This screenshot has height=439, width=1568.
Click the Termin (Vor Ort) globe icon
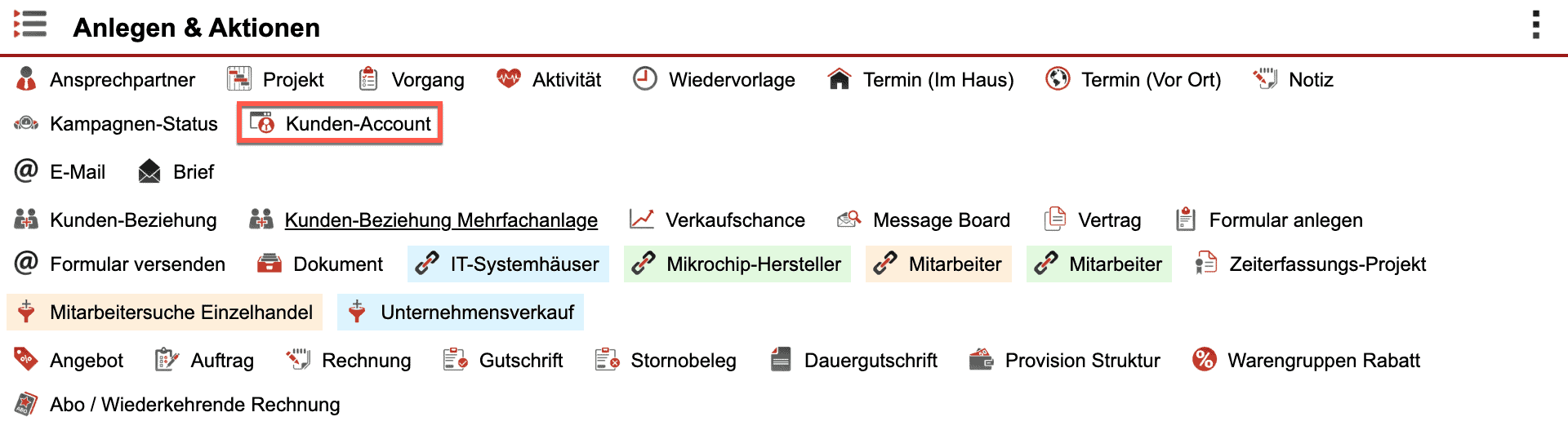tap(1058, 79)
